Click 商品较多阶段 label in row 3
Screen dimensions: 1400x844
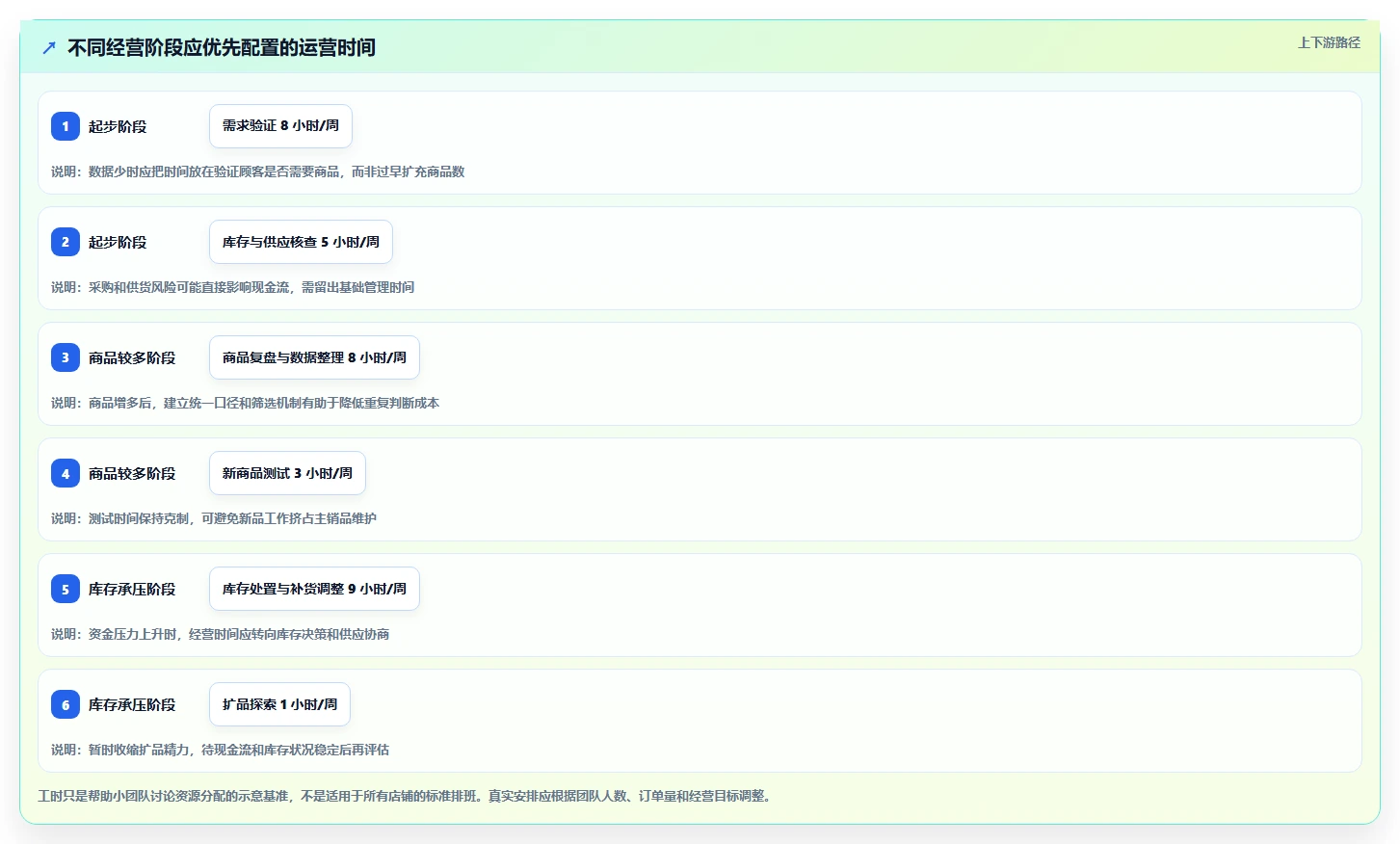132,357
